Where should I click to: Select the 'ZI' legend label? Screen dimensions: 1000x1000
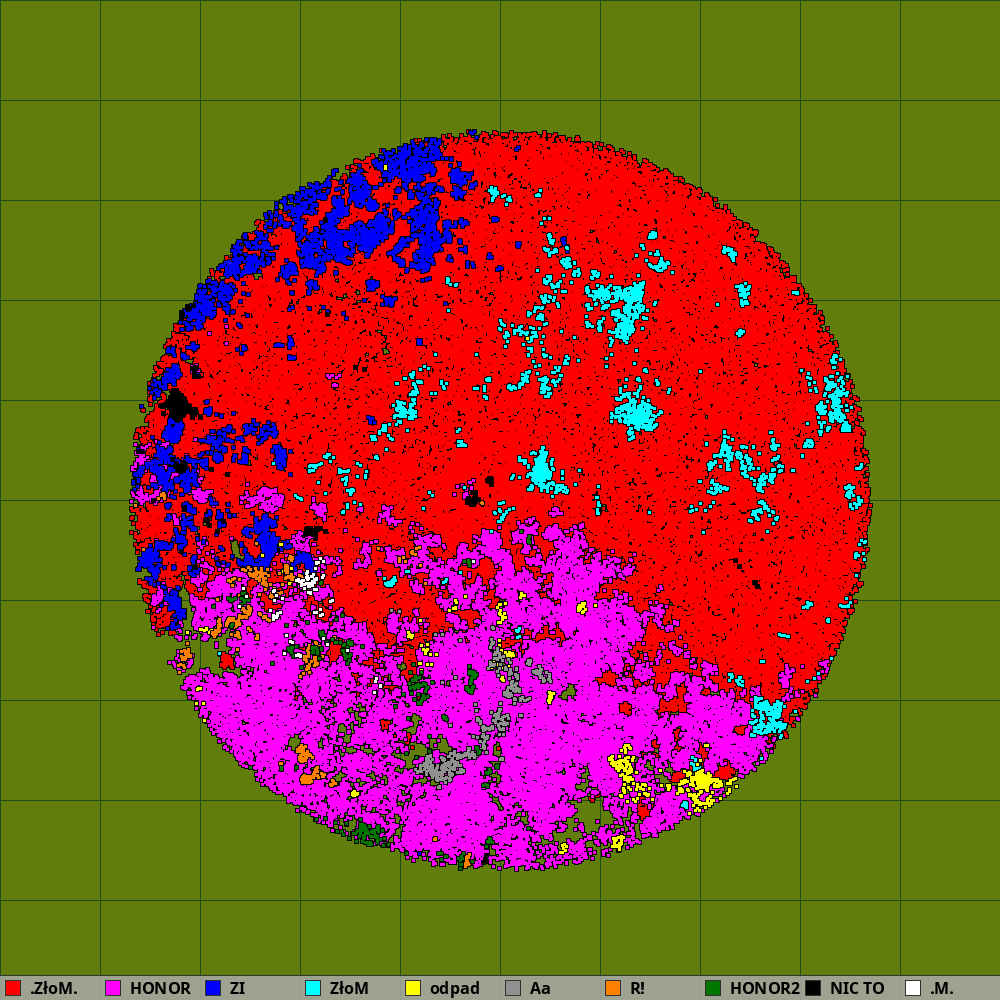tap(237, 989)
